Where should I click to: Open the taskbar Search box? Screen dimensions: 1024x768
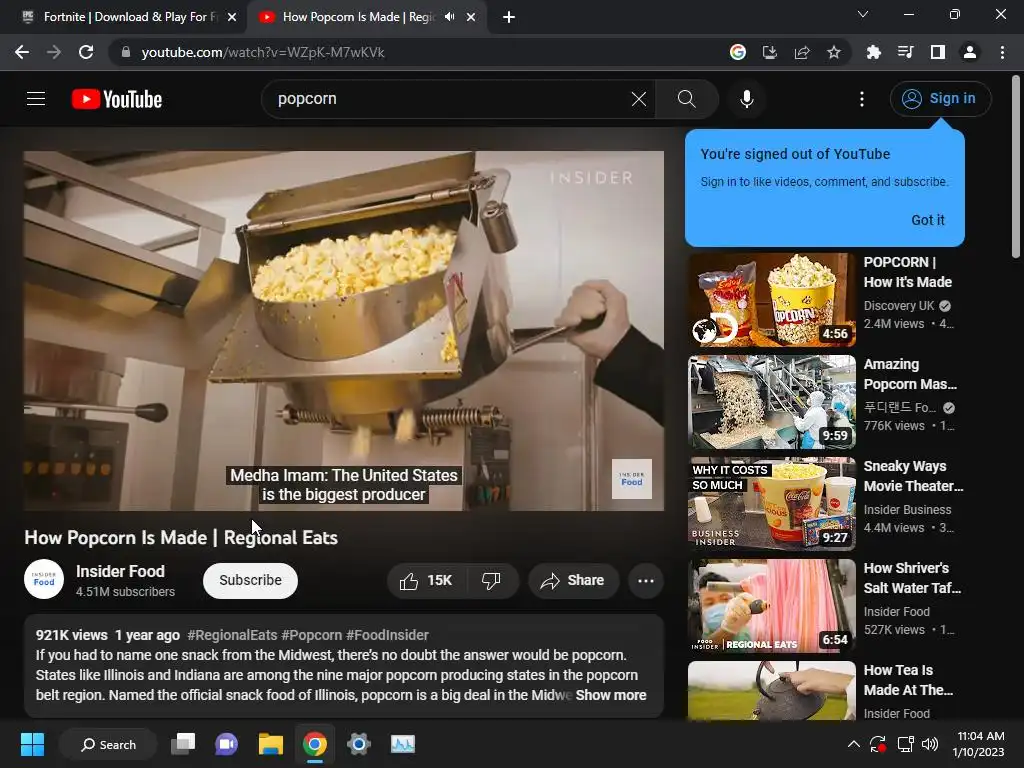pyautogui.click(x=108, y=744)
